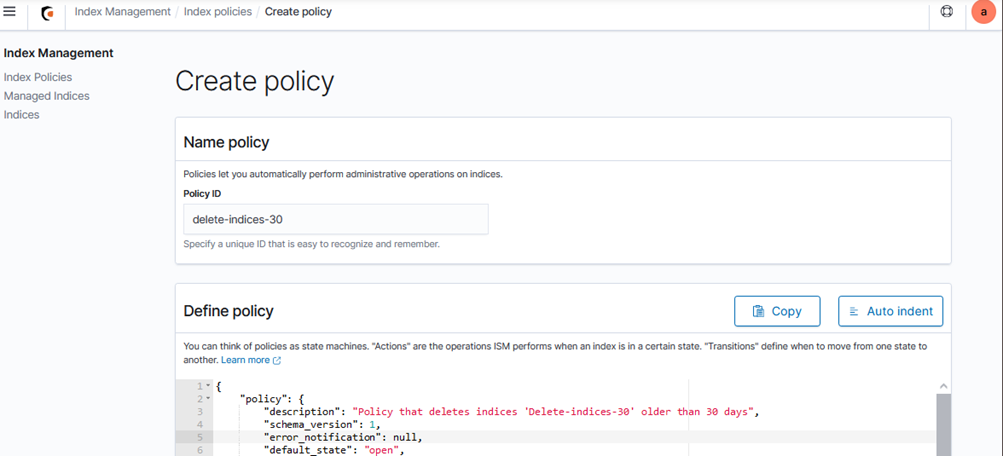Go to Index Management breadcrumb
1003x456 pixels.
pyautogui.click(x=123, y=12)
